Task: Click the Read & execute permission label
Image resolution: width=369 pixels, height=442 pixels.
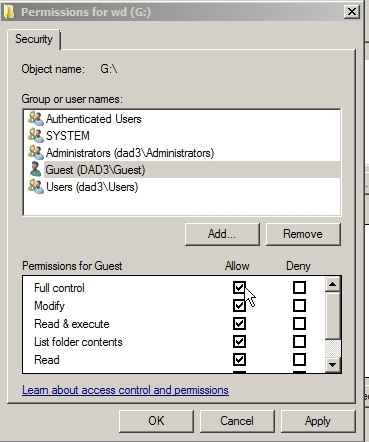Action: coord(72,324)
